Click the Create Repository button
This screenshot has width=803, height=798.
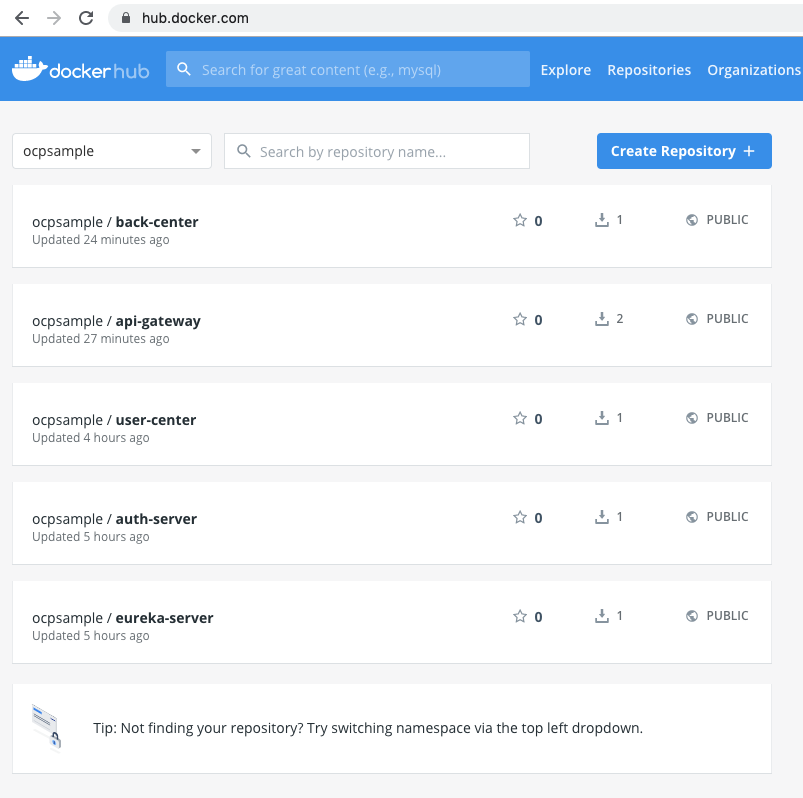tap(684, 151)
